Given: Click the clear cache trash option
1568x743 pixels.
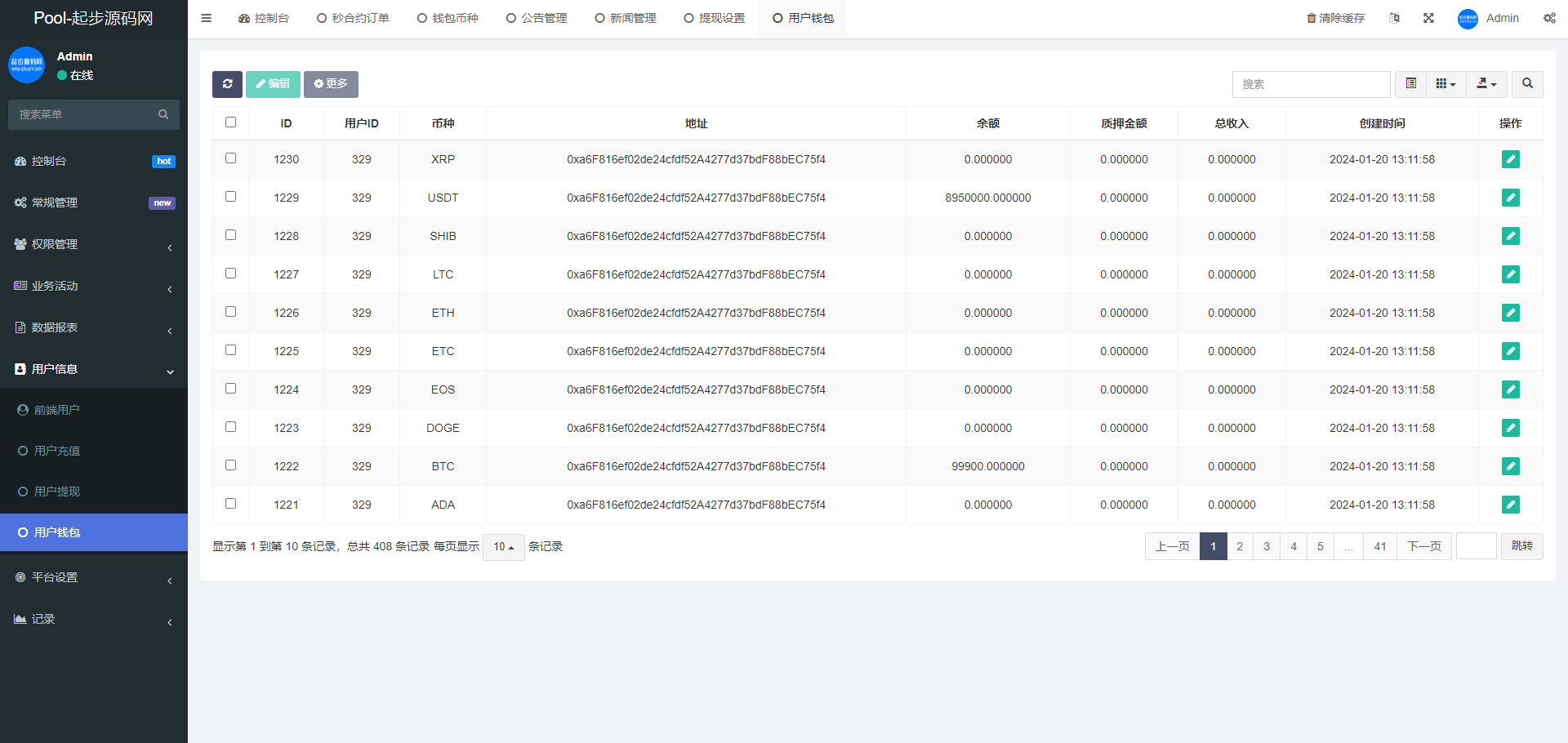Looking at the screenshot, I should click(x=1335, y=18).
